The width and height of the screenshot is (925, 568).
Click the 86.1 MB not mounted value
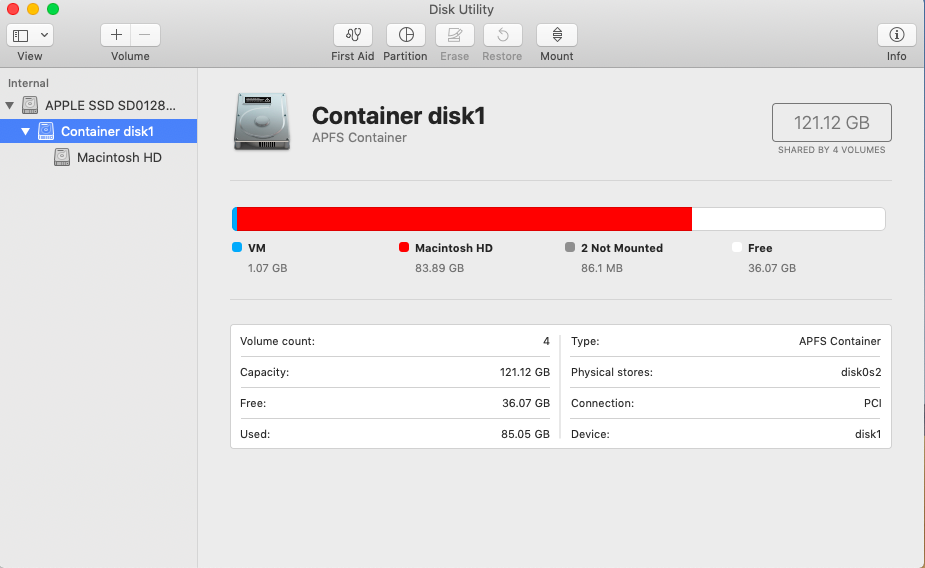coord(602,268)
